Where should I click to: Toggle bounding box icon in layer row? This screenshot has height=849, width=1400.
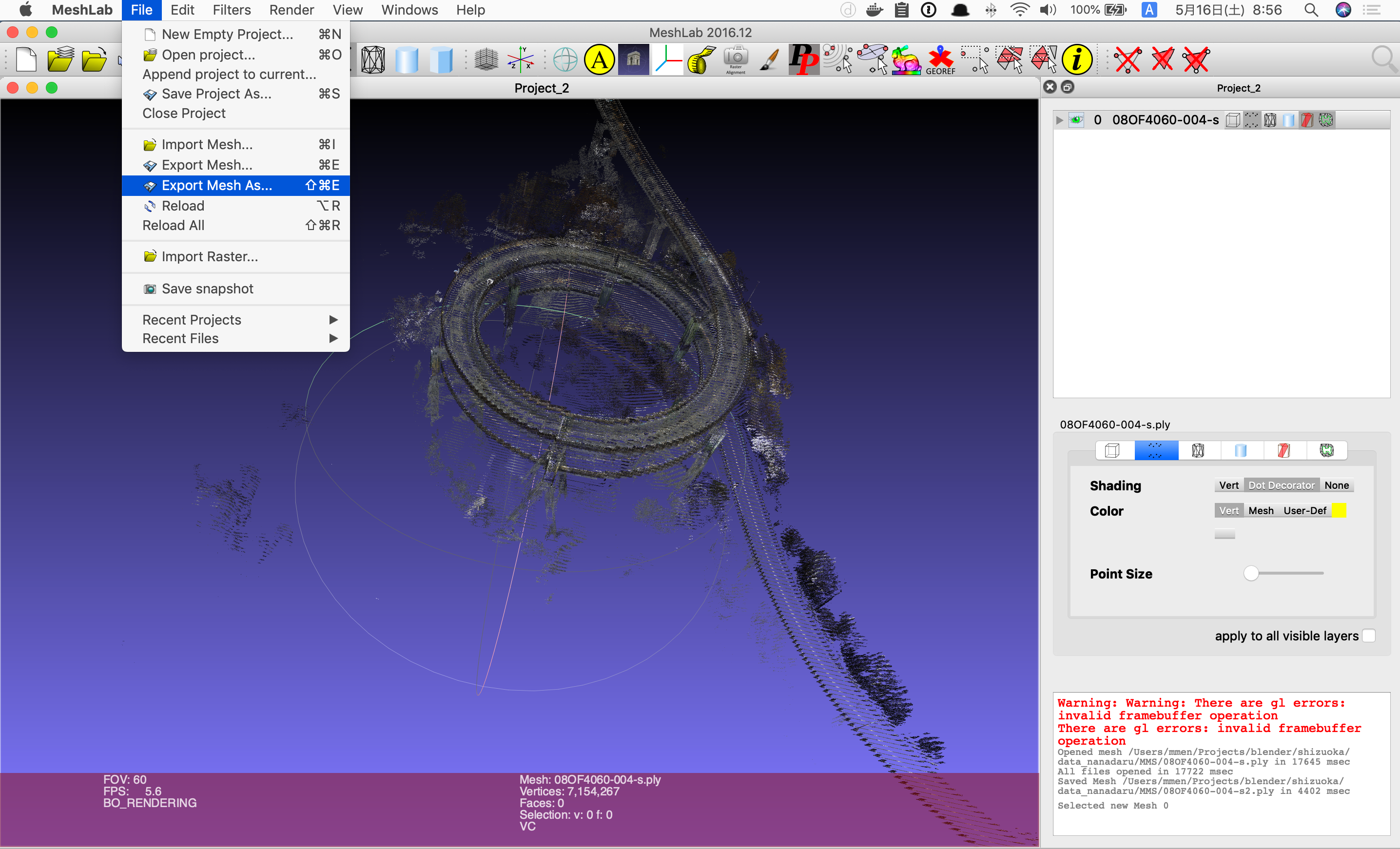coord(1233,120)
